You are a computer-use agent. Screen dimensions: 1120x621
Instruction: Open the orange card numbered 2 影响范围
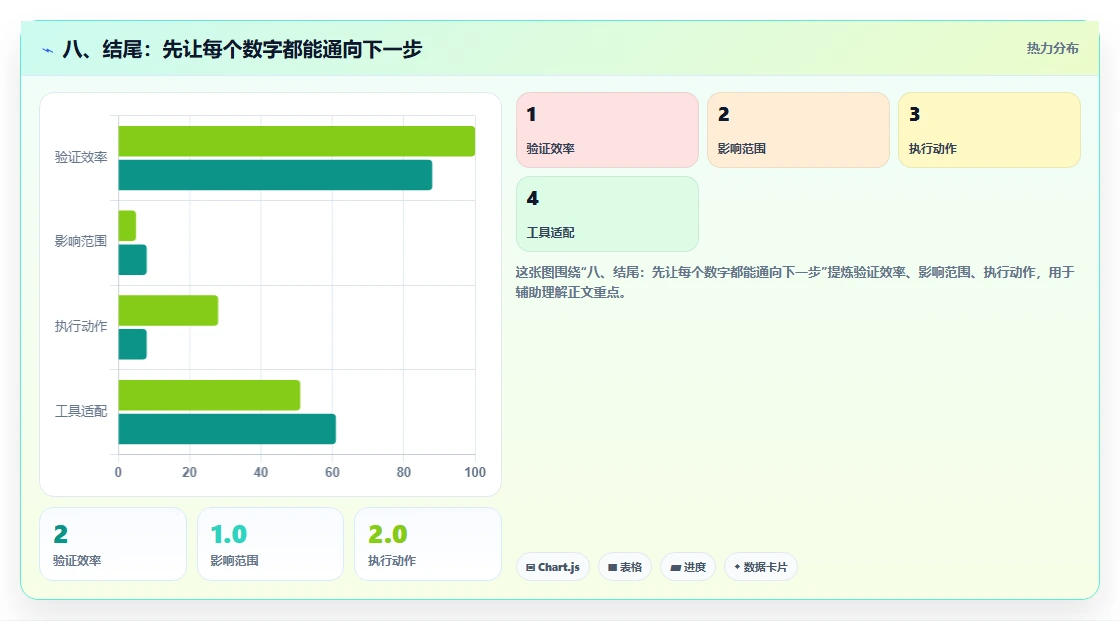point(798,130)
